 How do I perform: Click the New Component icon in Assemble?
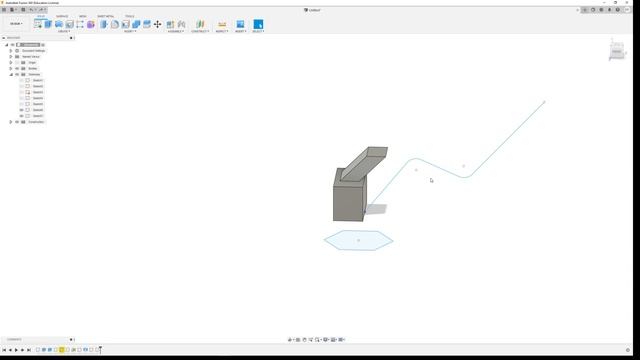pyautogui.click(x=170, y=24)
